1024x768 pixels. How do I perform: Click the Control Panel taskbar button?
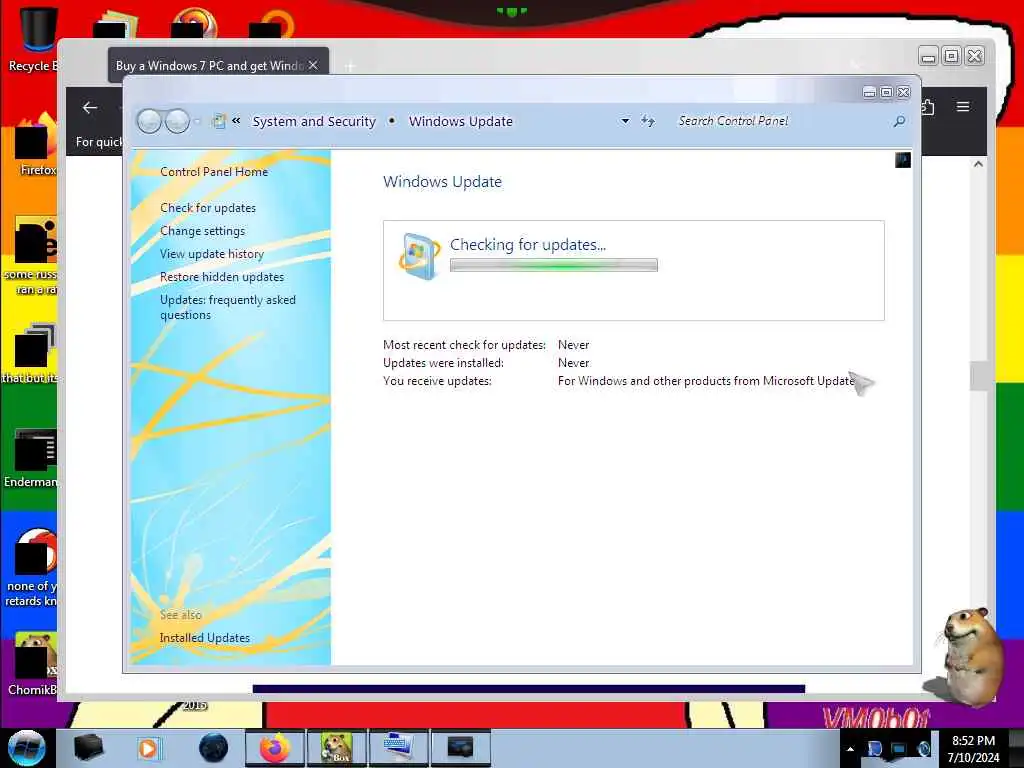coord(398,748)
